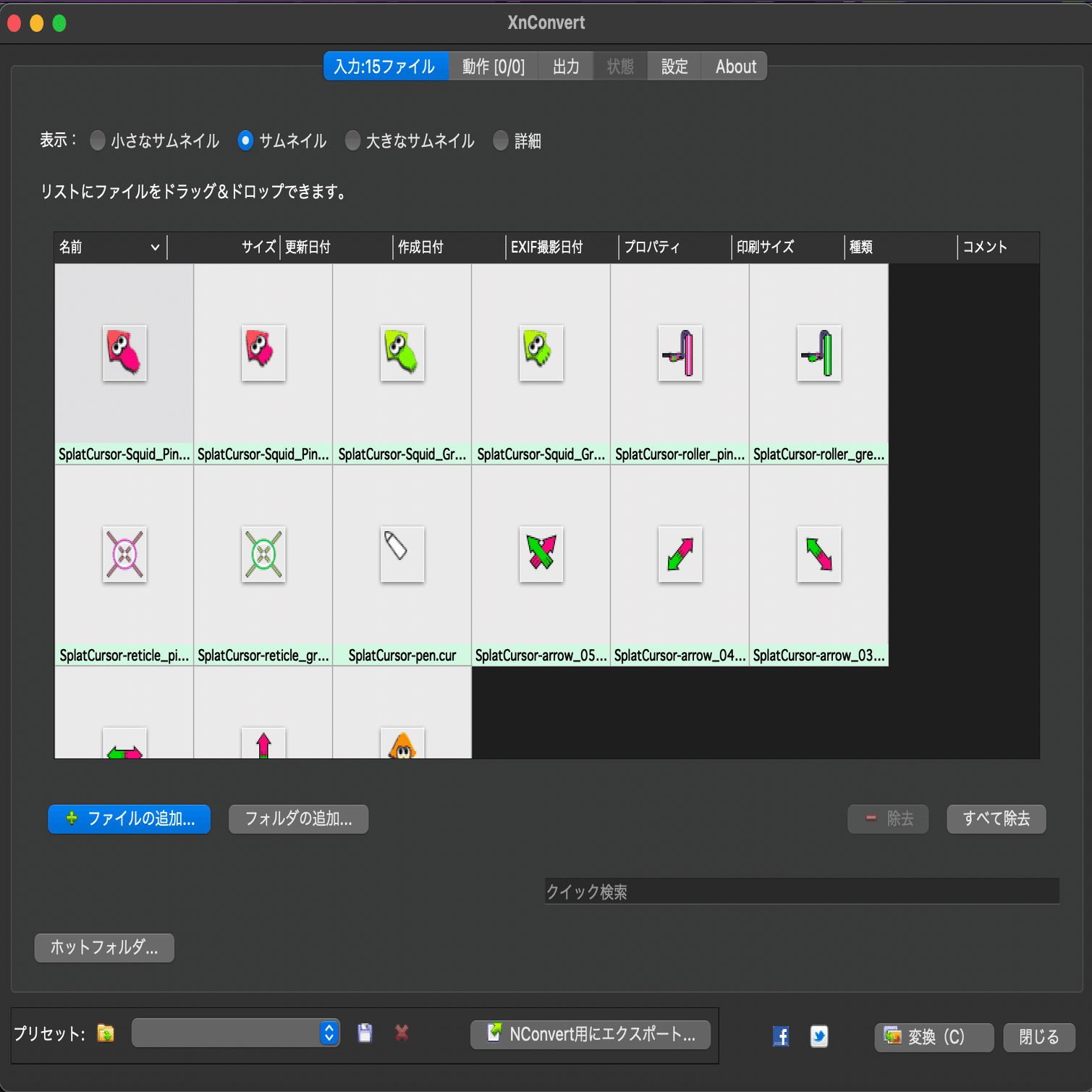
Task: Sort by 更新日付 column header
Action: pyautogui.click(x=337, y=247)
